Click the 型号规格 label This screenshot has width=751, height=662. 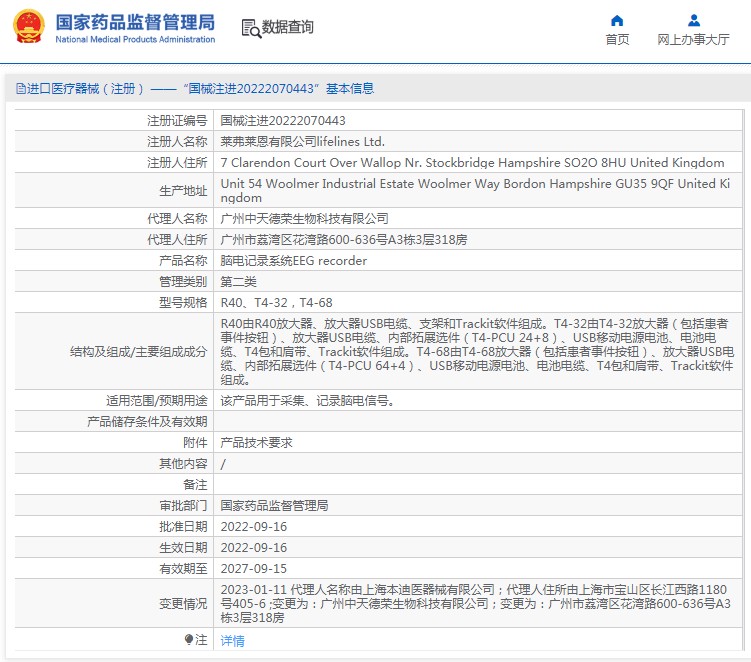point(183,303)
